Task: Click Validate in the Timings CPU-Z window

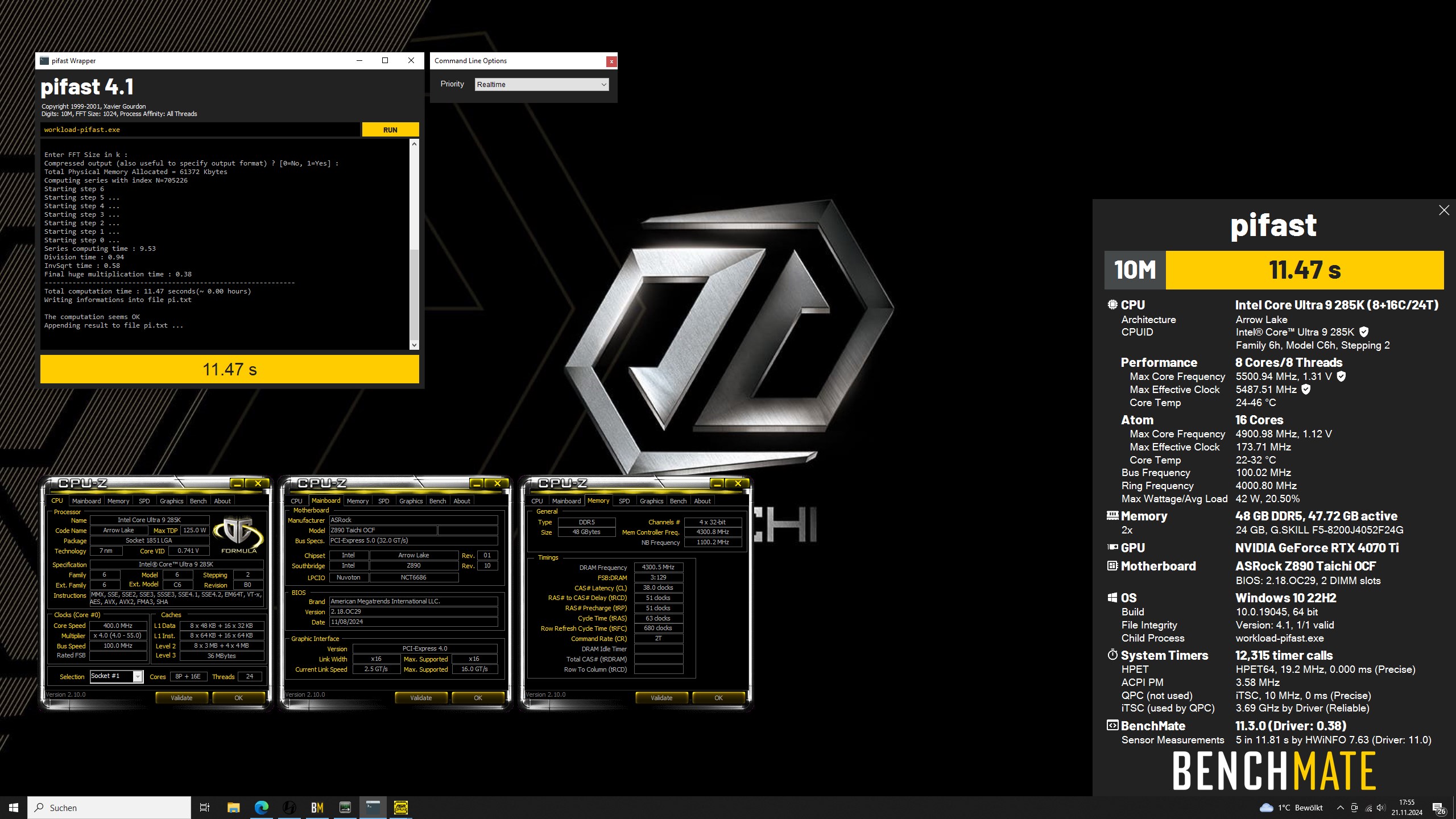Action: tap(661, 698)
